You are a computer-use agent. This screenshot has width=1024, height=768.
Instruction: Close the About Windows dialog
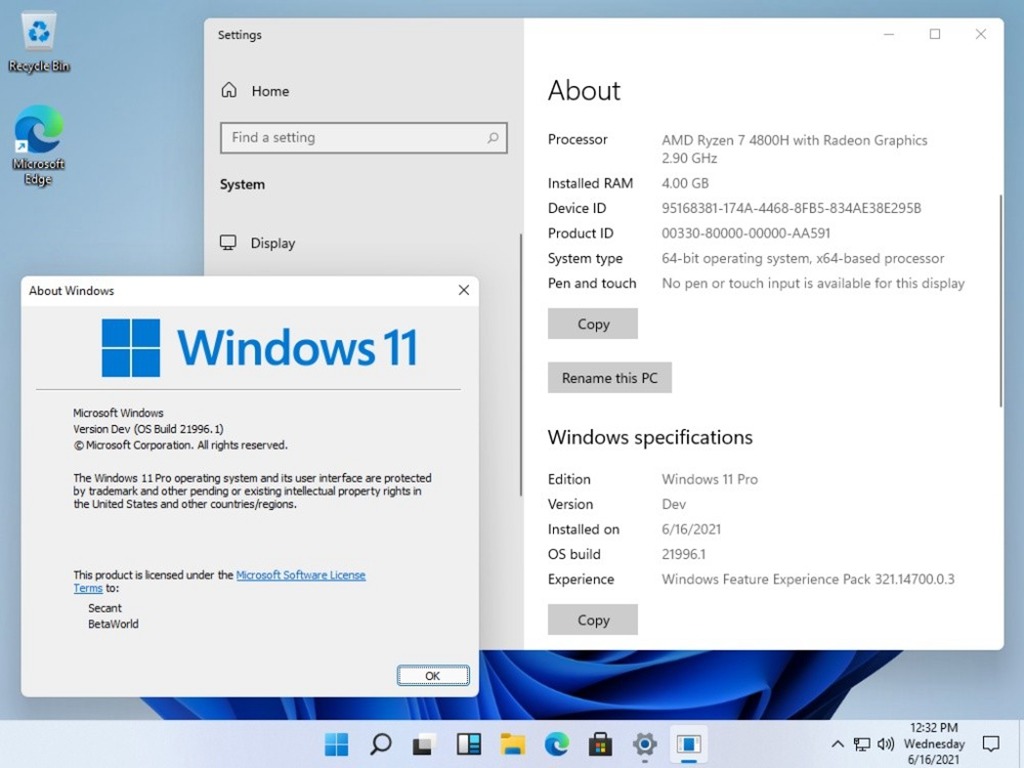pos(464,290)
